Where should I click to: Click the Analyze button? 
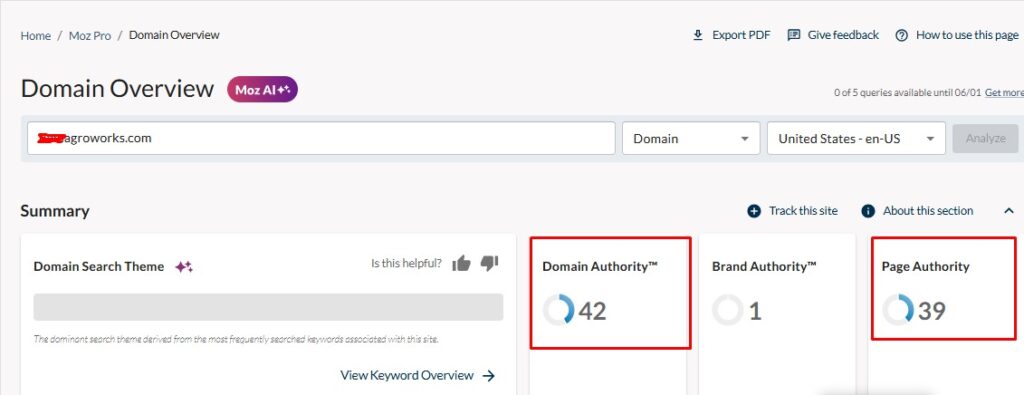(985, 138)
